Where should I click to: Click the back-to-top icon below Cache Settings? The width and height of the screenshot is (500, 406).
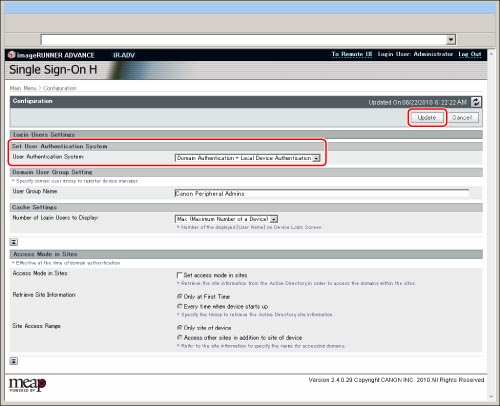coord(14,242)
